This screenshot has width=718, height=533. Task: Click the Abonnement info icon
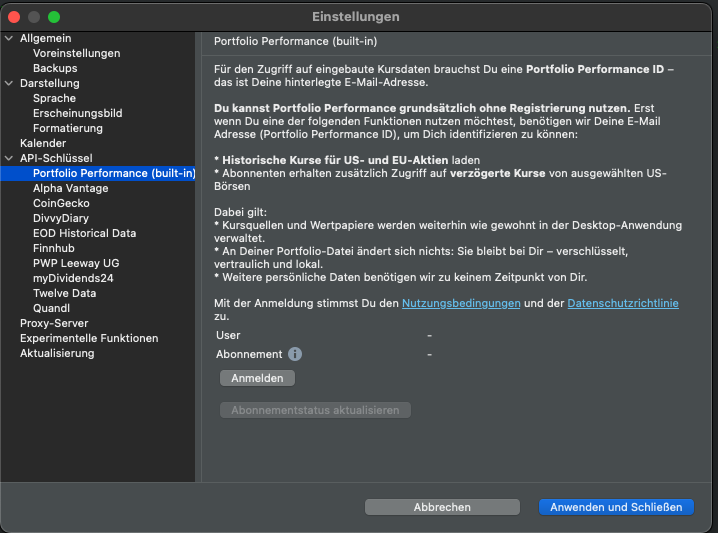click(295, 354)
